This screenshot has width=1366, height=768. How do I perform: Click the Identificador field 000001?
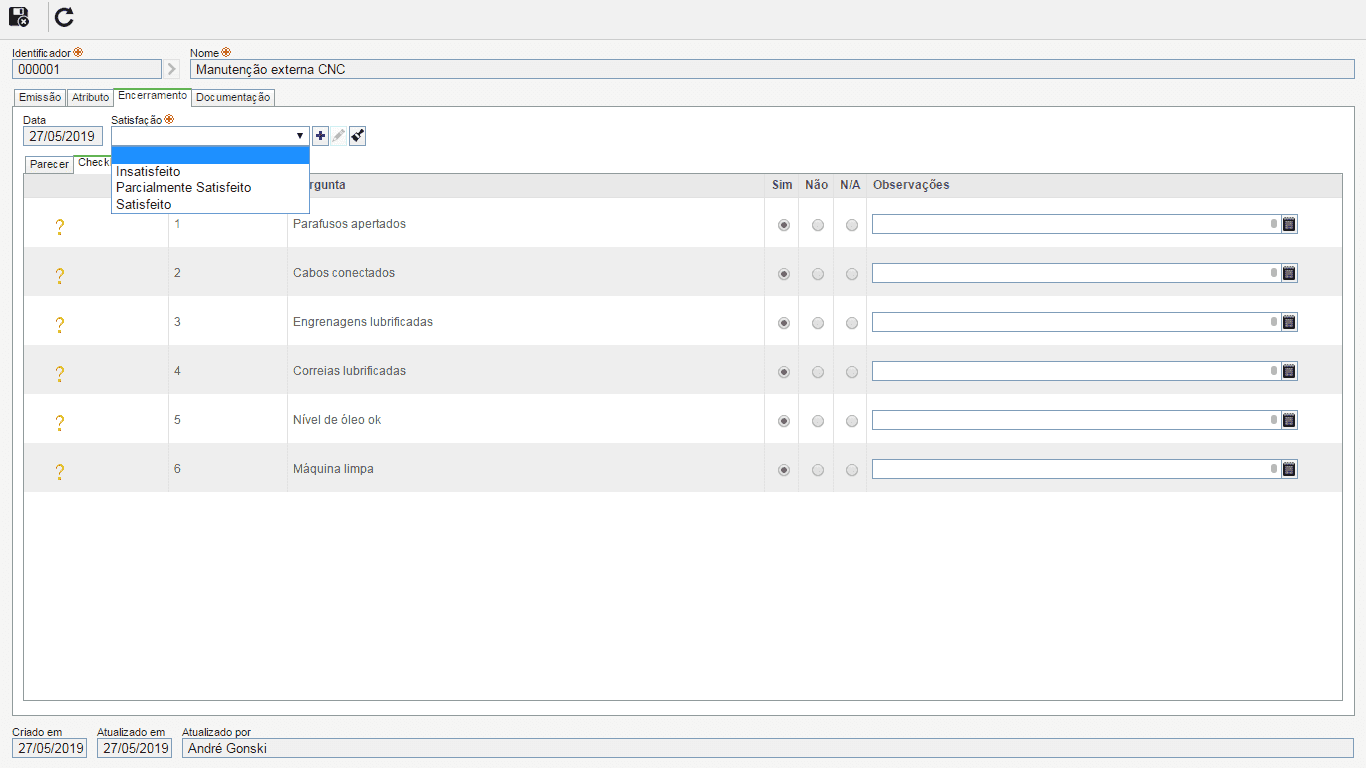coord(87,69)
